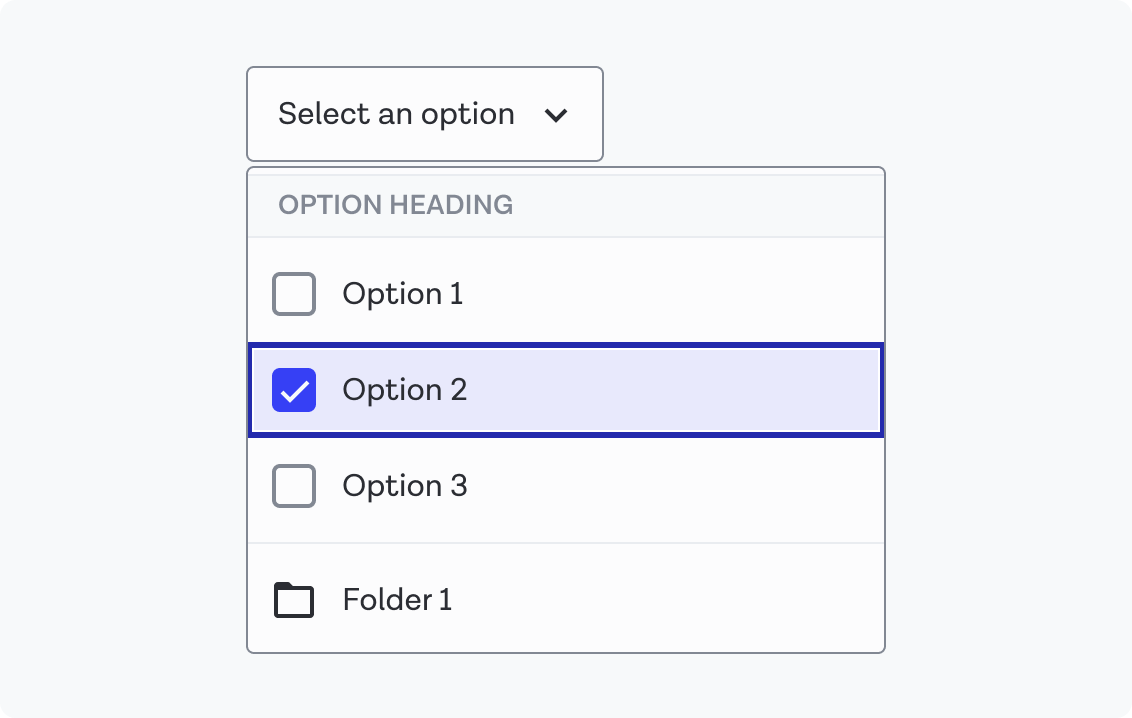Click the empty checkbox icon beside Option 1
The height and width of the screenshot is (718, 1132).
[294, 293]
